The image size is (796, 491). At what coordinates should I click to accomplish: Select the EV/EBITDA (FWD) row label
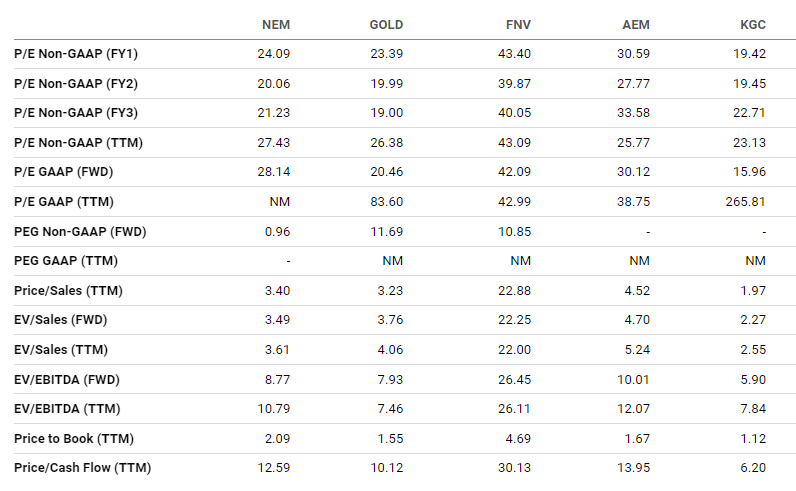(67, 379)
